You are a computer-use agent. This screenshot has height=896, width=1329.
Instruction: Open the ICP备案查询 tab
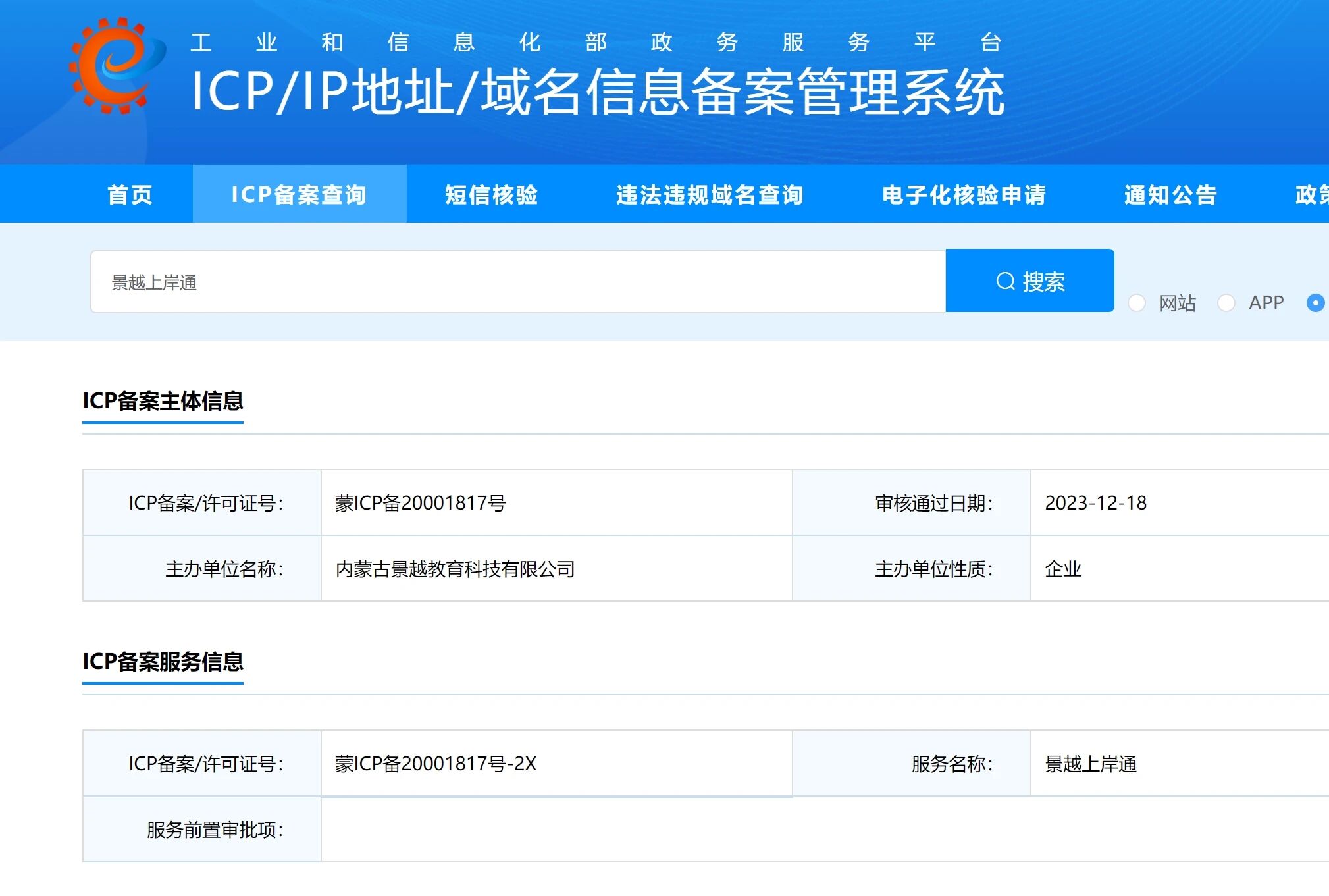pos(299,194)
